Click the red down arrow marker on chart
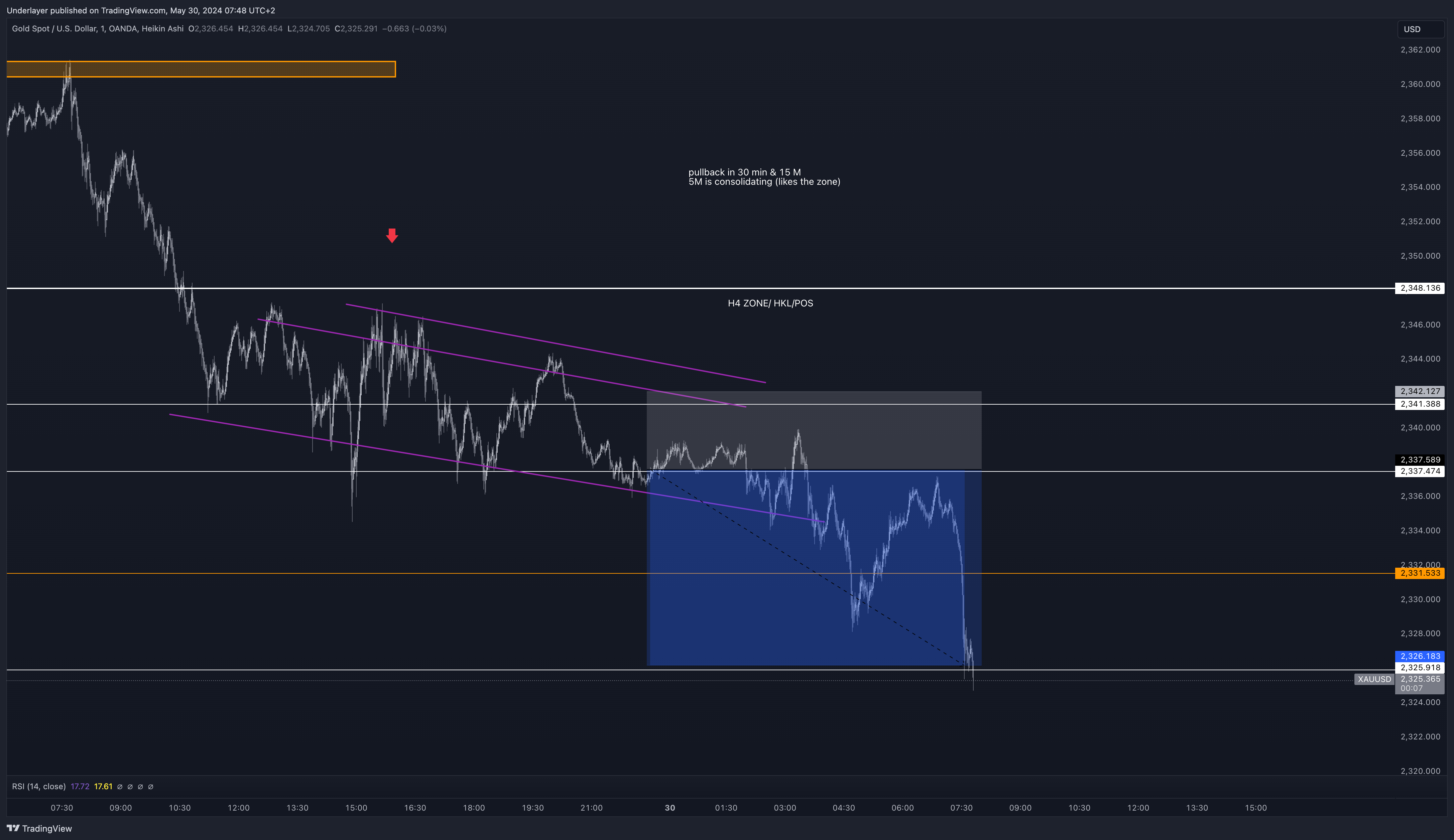The height and width of the screenshot is (840, 1454). pos(392,235)
